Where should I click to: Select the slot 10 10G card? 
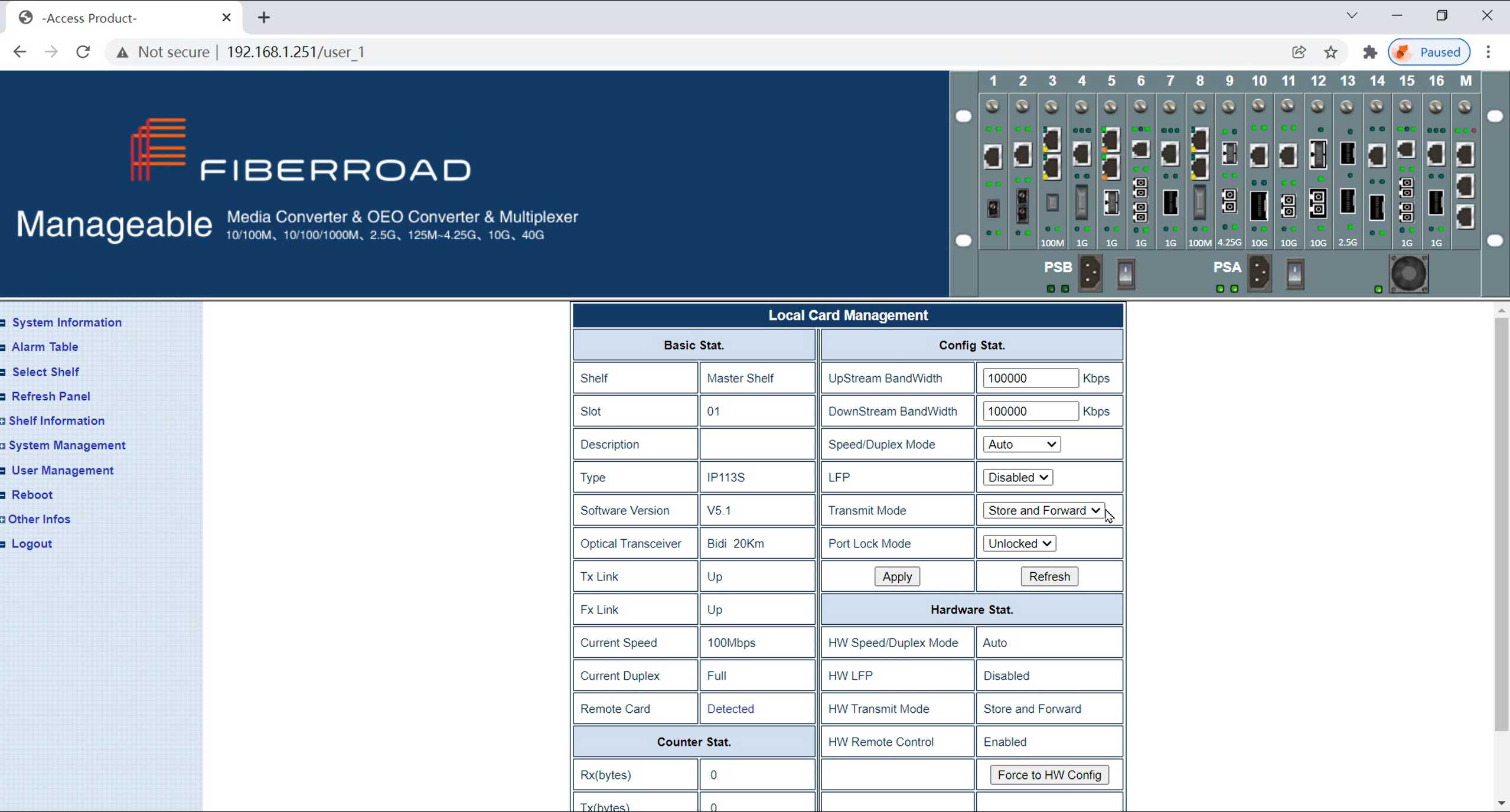[x=1259, y=171]
